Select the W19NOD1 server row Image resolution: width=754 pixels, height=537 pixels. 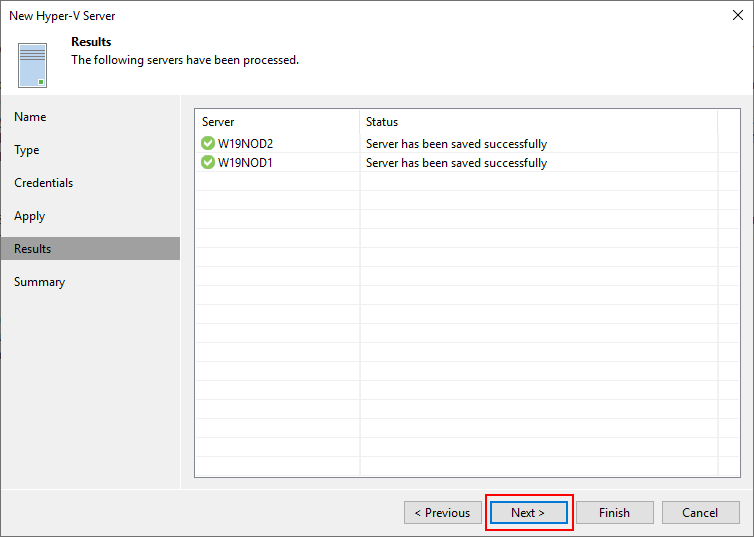click(x=467, y=162)
